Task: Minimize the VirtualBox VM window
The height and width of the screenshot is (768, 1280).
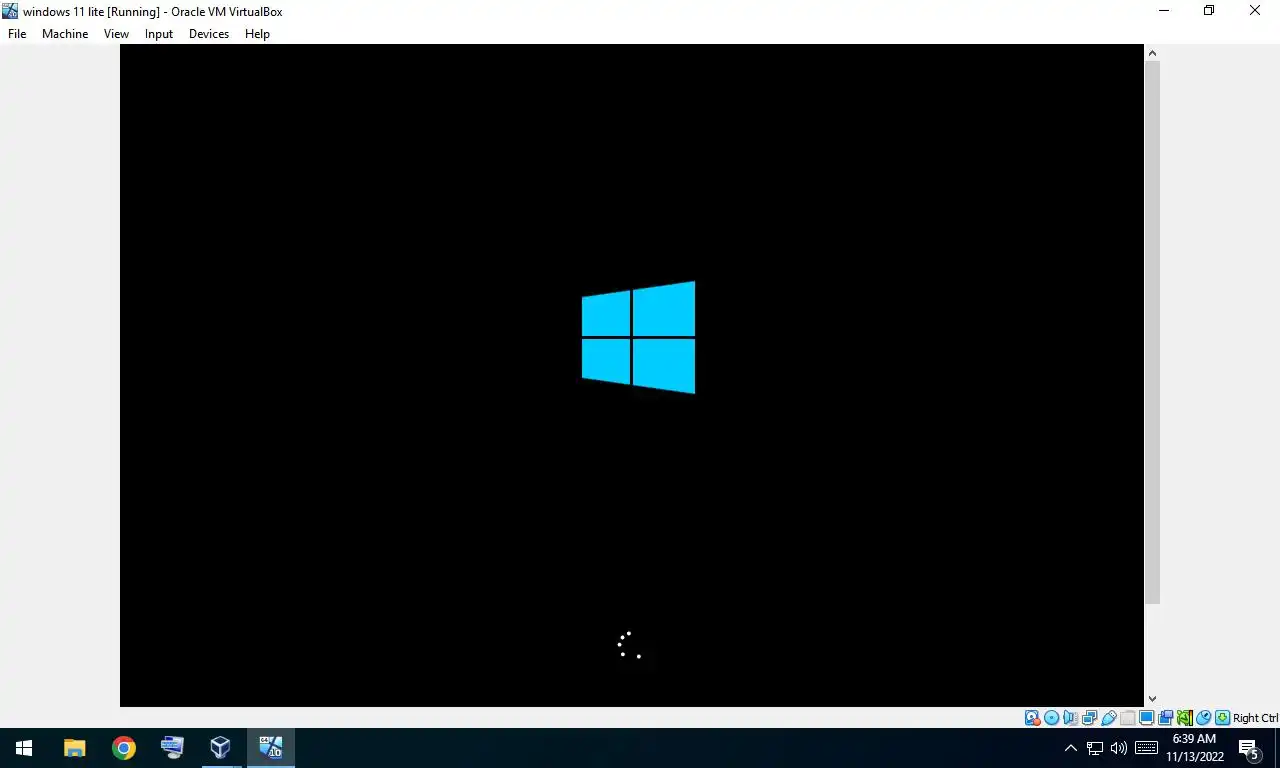Action: click(x=1164, y=11)
